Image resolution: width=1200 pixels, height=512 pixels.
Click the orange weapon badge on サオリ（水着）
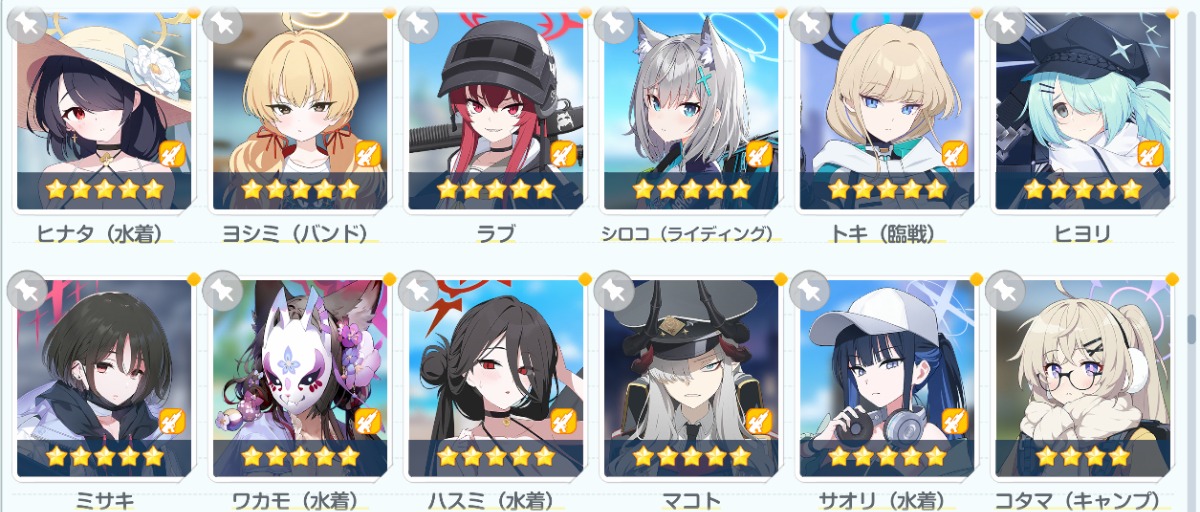click(x=956, y=421)
